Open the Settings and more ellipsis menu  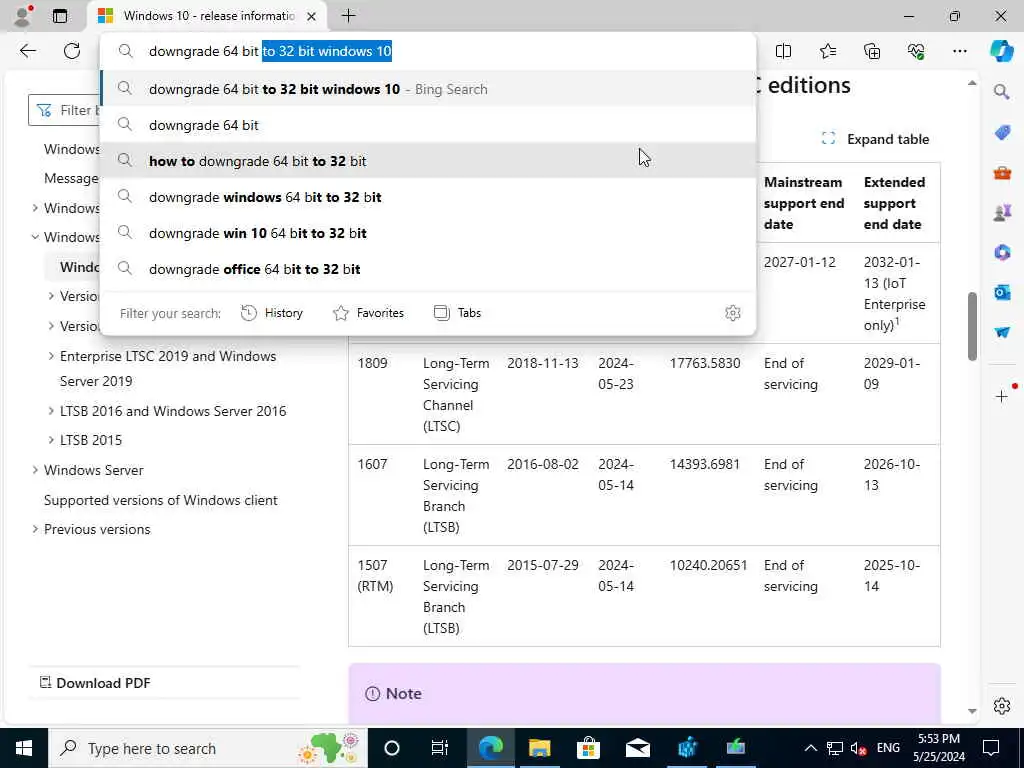coord(959,51)
